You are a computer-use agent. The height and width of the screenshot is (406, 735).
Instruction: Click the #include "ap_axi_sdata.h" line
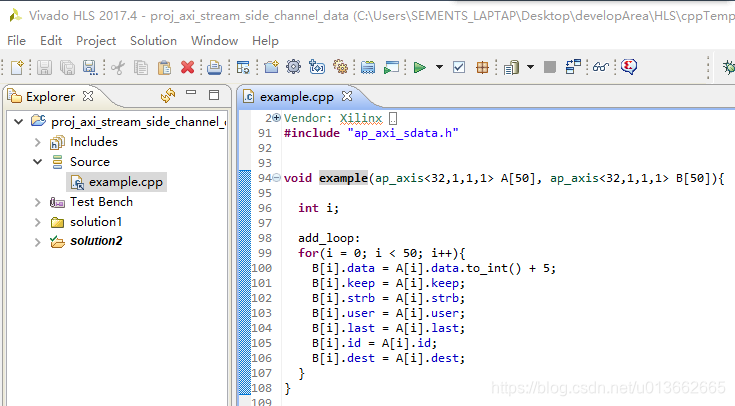371,133
